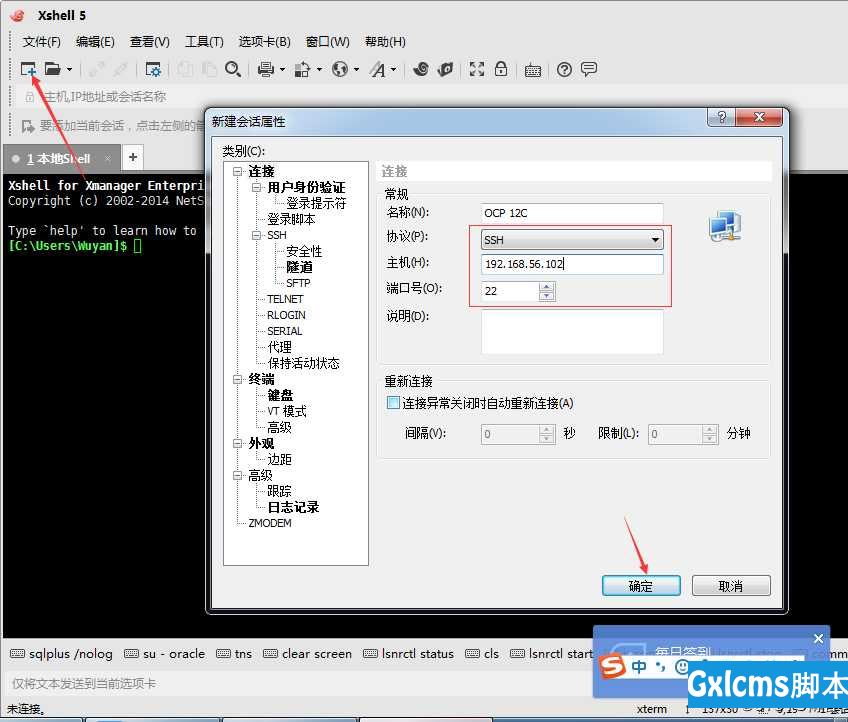Click the Find magnifier icon
Viewport: 848px width, 722px height.
(233, 69)
